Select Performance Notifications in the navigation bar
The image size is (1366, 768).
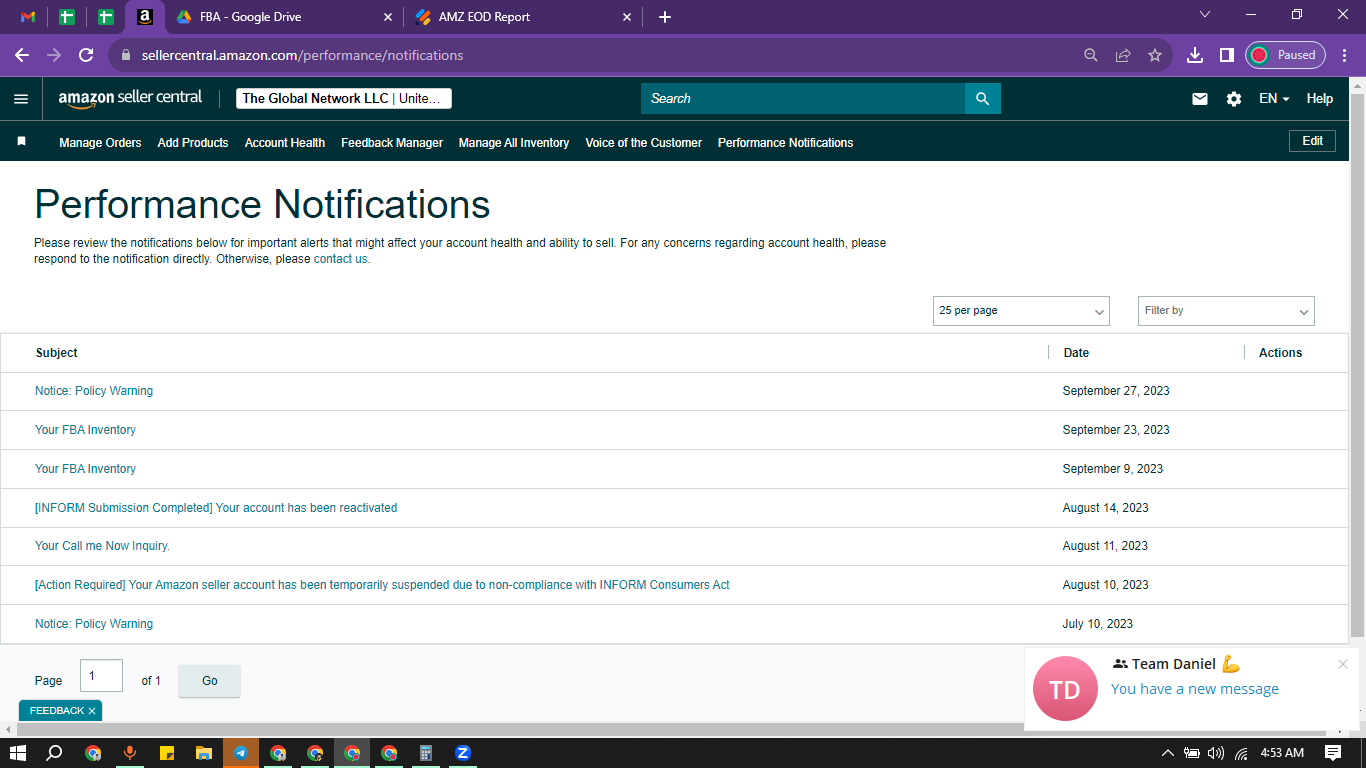pos(786,143)
